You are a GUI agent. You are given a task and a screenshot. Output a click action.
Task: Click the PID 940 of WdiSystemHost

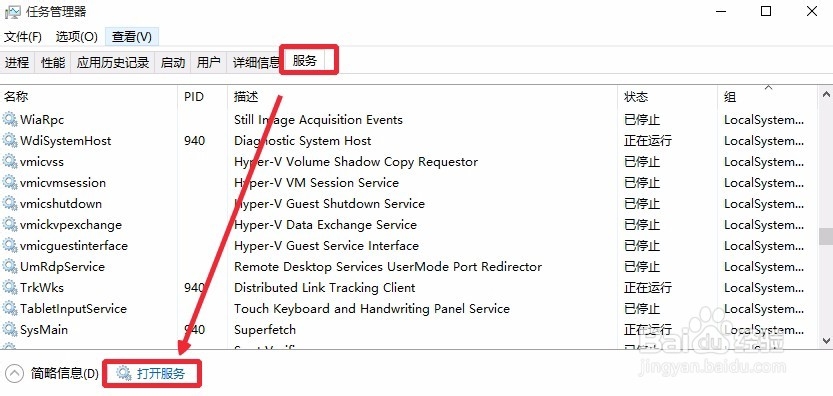tap(194, 140)
